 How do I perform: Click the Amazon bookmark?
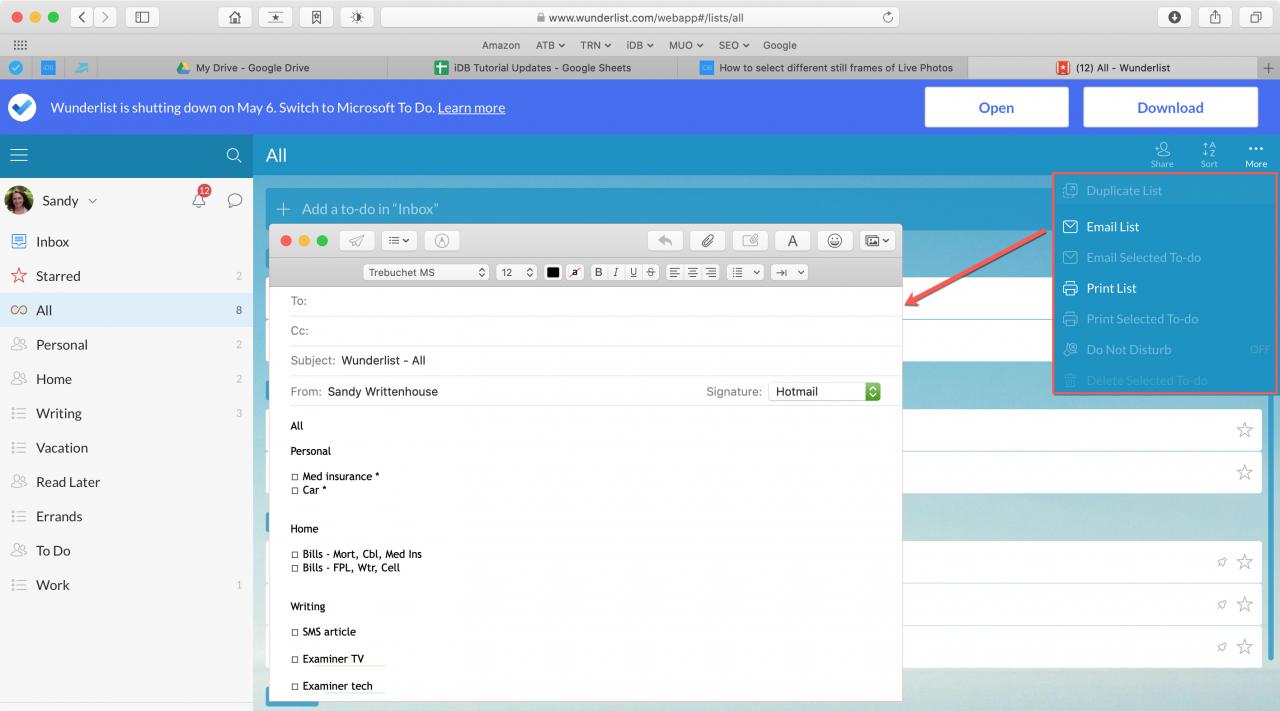pos(500,45)
